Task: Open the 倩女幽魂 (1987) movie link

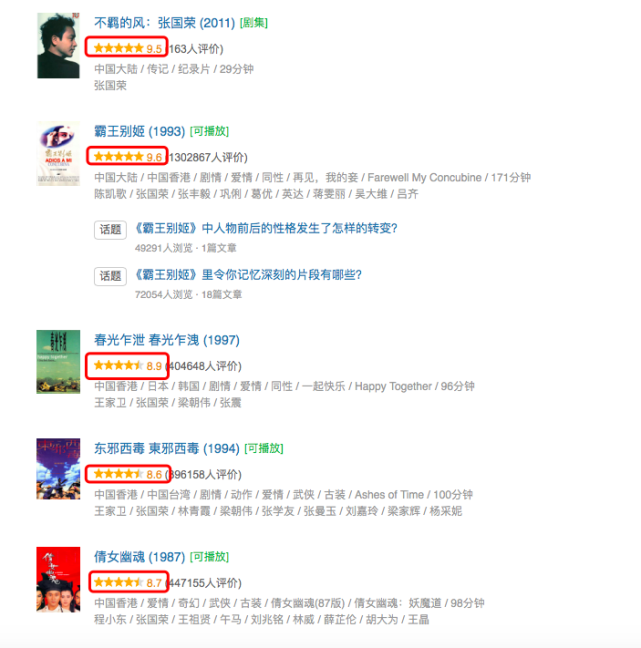Action: coord(140,557)
